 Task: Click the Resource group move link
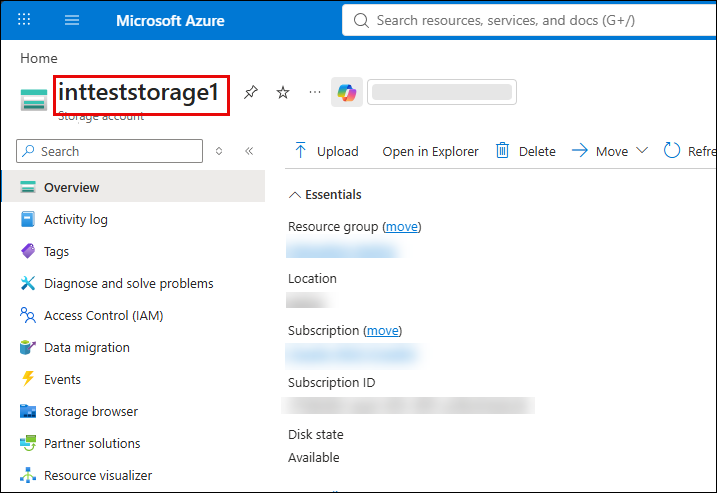point(401,227)
